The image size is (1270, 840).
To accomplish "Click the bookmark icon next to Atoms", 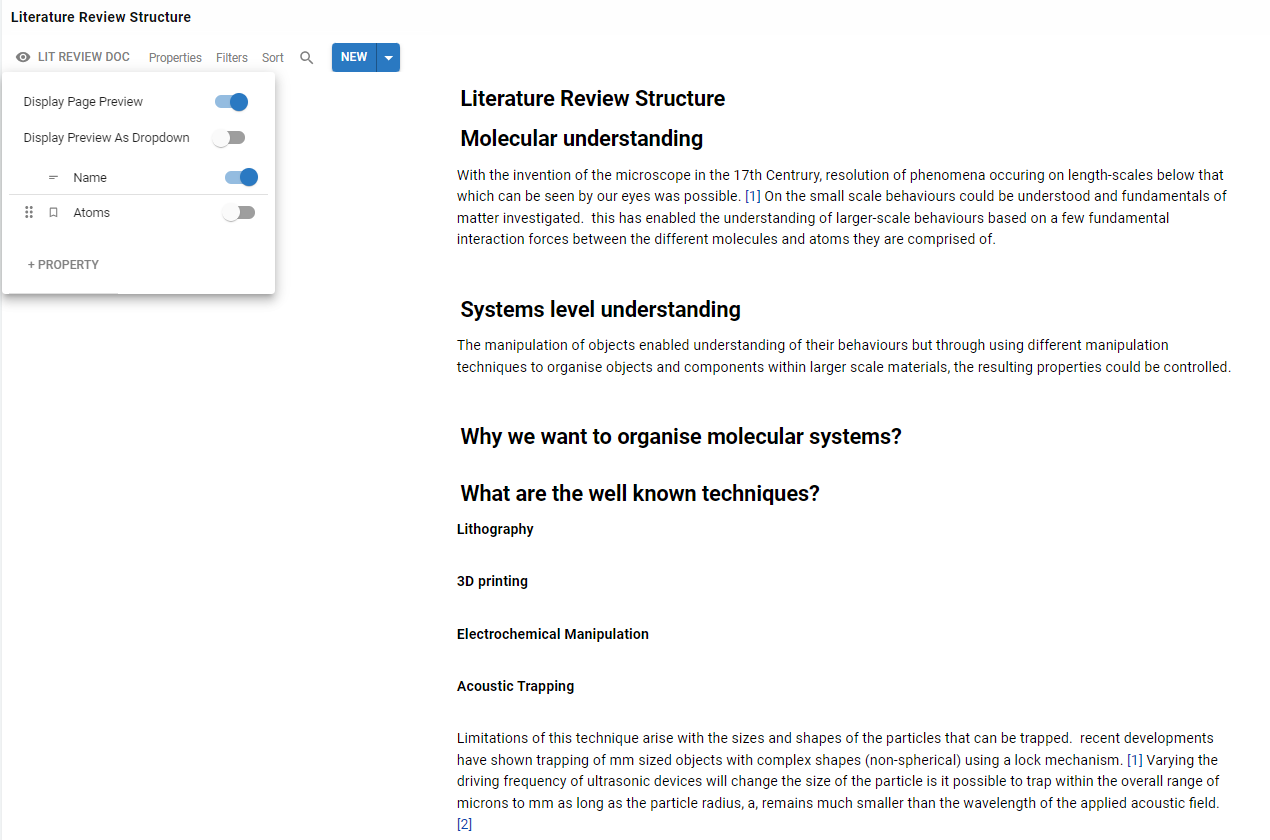I will (54, 213).
